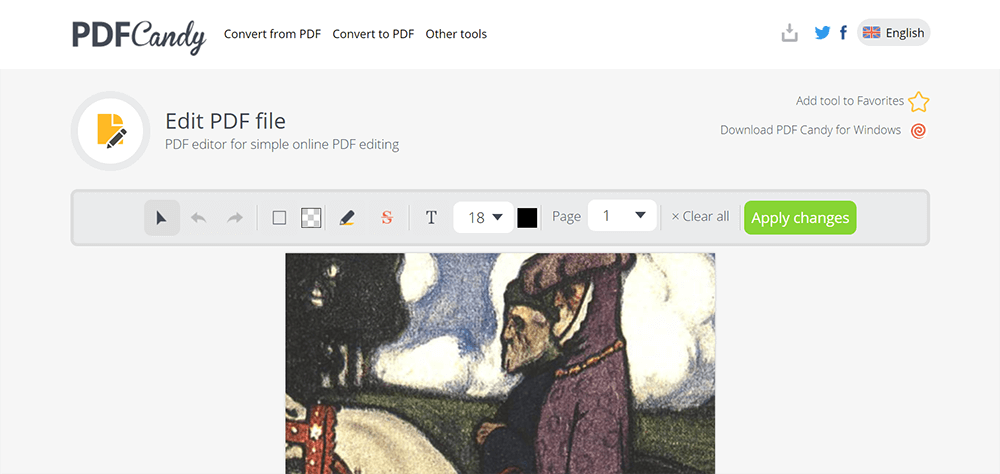Click the Apply changes button
Image resolution: width=1000 pixels, height=474 pixels.
800,218
